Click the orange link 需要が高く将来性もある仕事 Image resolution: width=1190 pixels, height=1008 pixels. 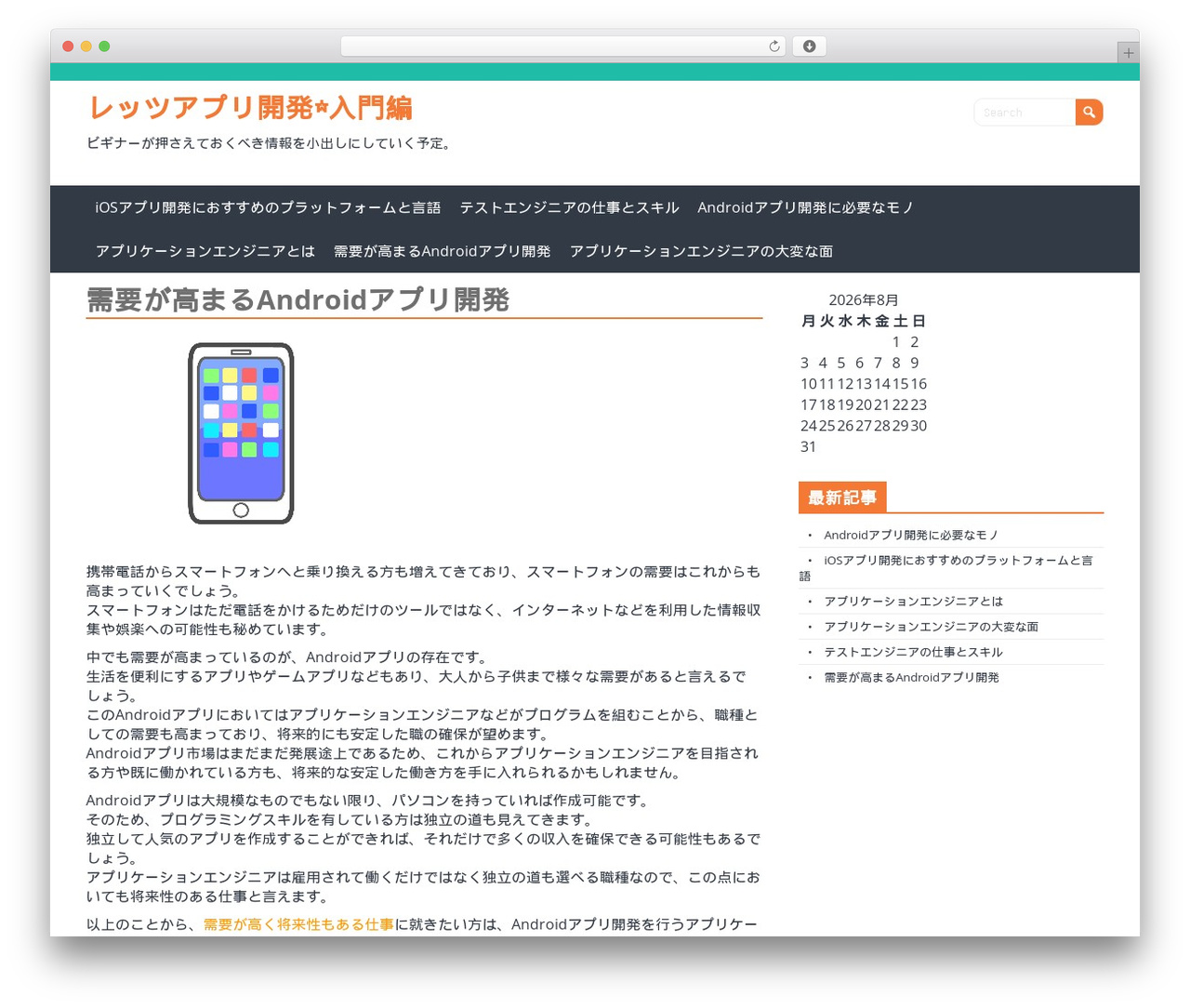(x=298, y=924)
